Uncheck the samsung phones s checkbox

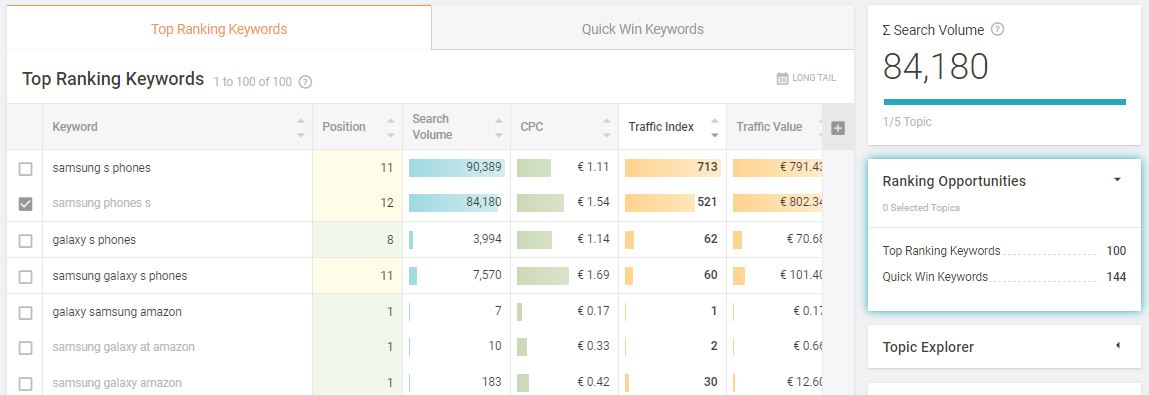tap(25, 204)
